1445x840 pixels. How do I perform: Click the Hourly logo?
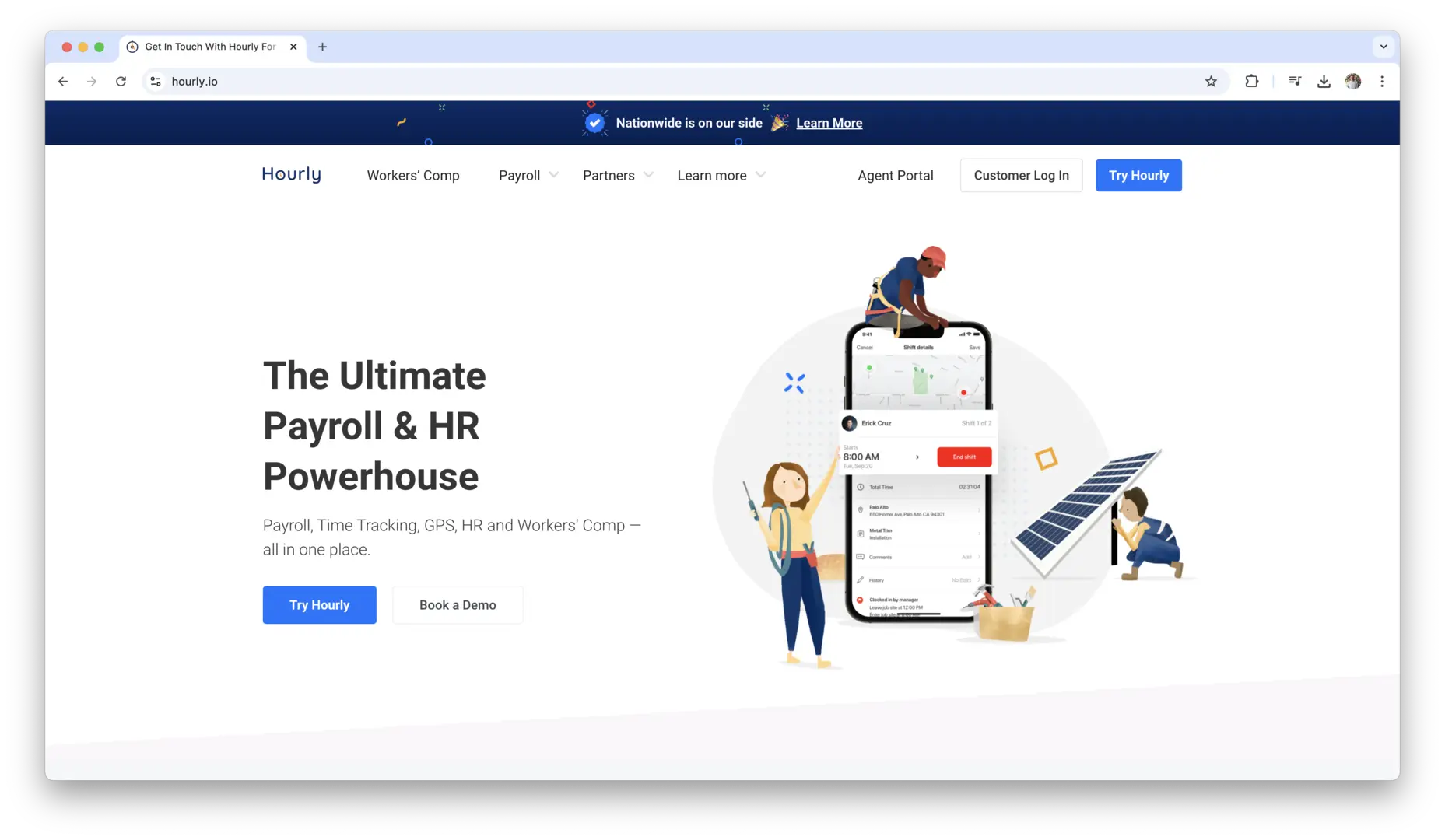[291, 174]
